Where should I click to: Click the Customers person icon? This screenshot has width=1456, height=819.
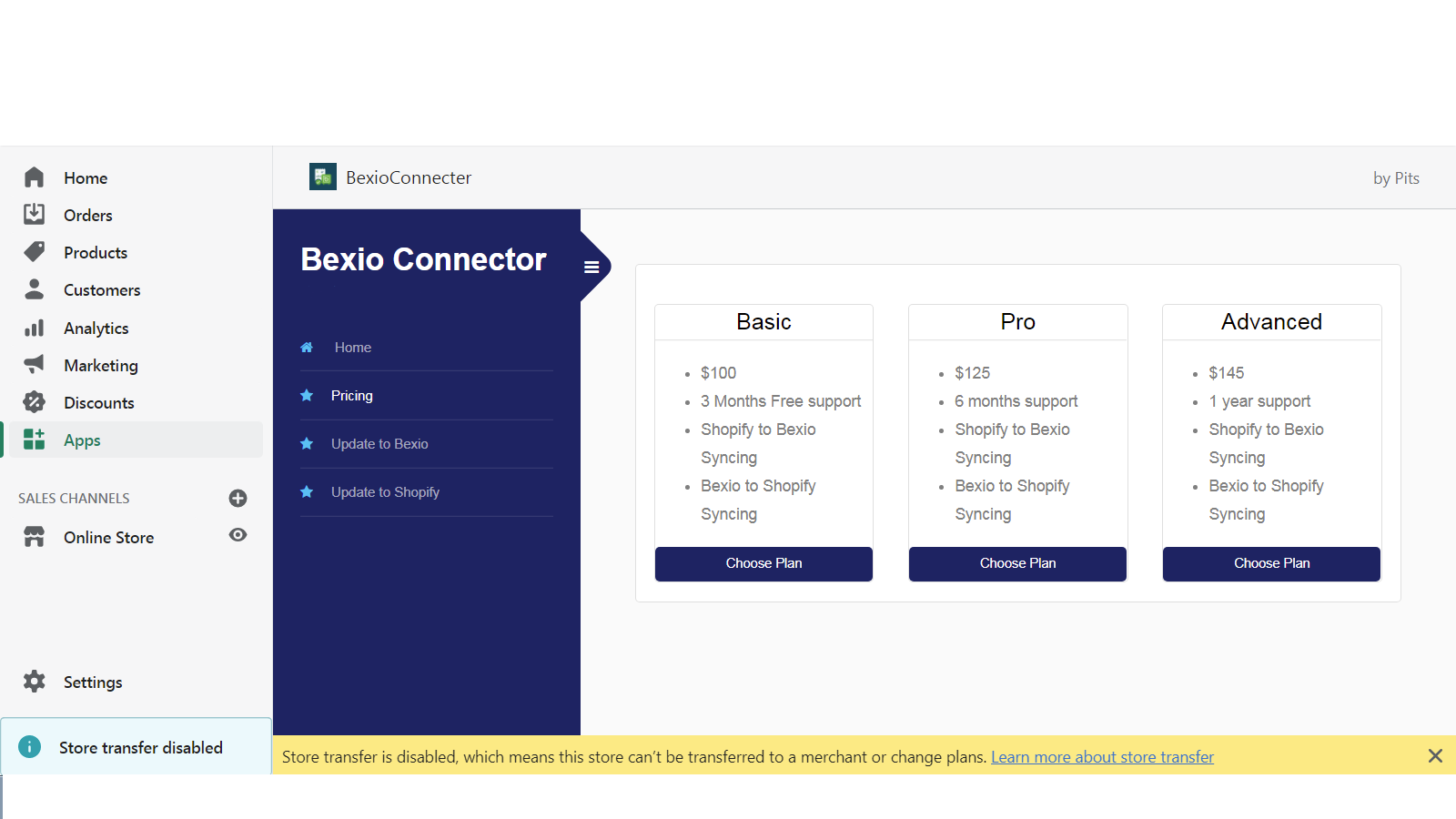34,289
